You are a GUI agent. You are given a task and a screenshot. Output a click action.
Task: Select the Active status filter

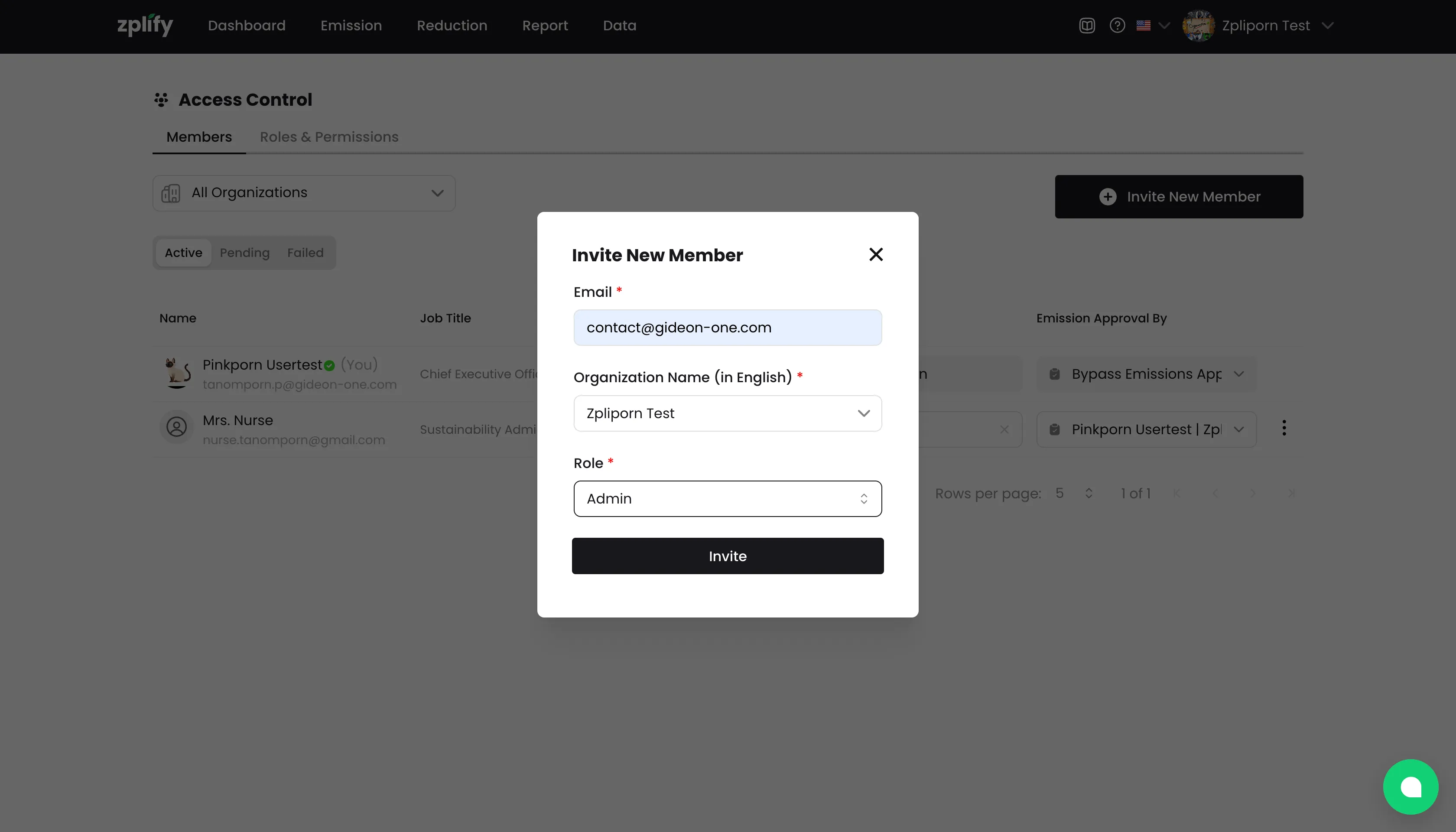pos(183,253)
